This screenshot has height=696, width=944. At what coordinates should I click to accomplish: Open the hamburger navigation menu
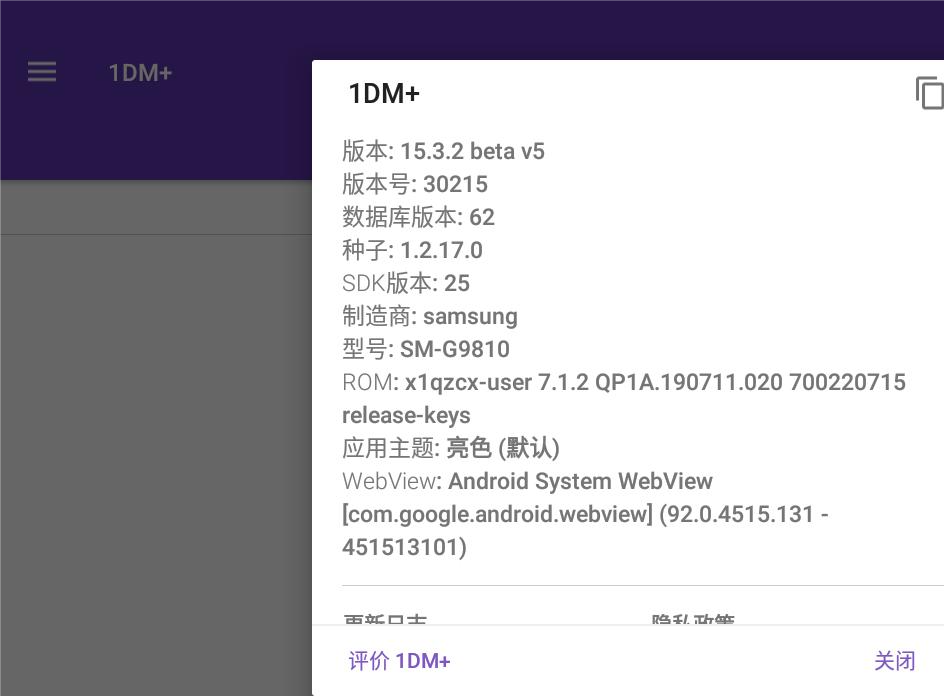coord(42,72)
